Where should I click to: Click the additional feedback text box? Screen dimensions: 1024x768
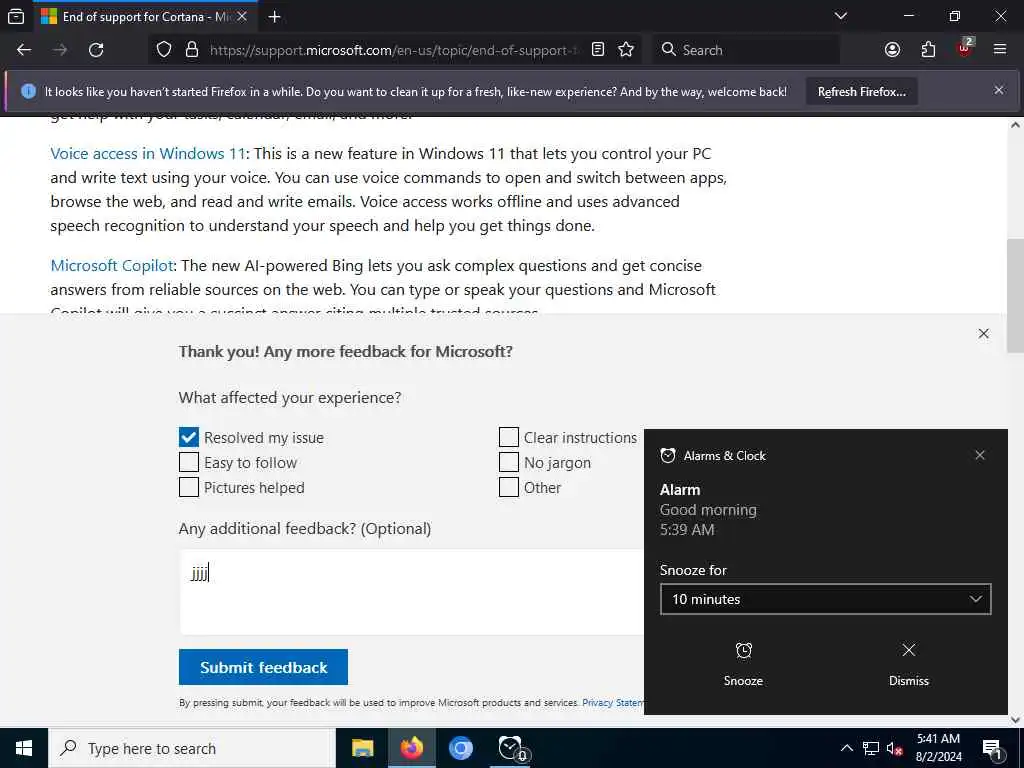tap(411, 592)
